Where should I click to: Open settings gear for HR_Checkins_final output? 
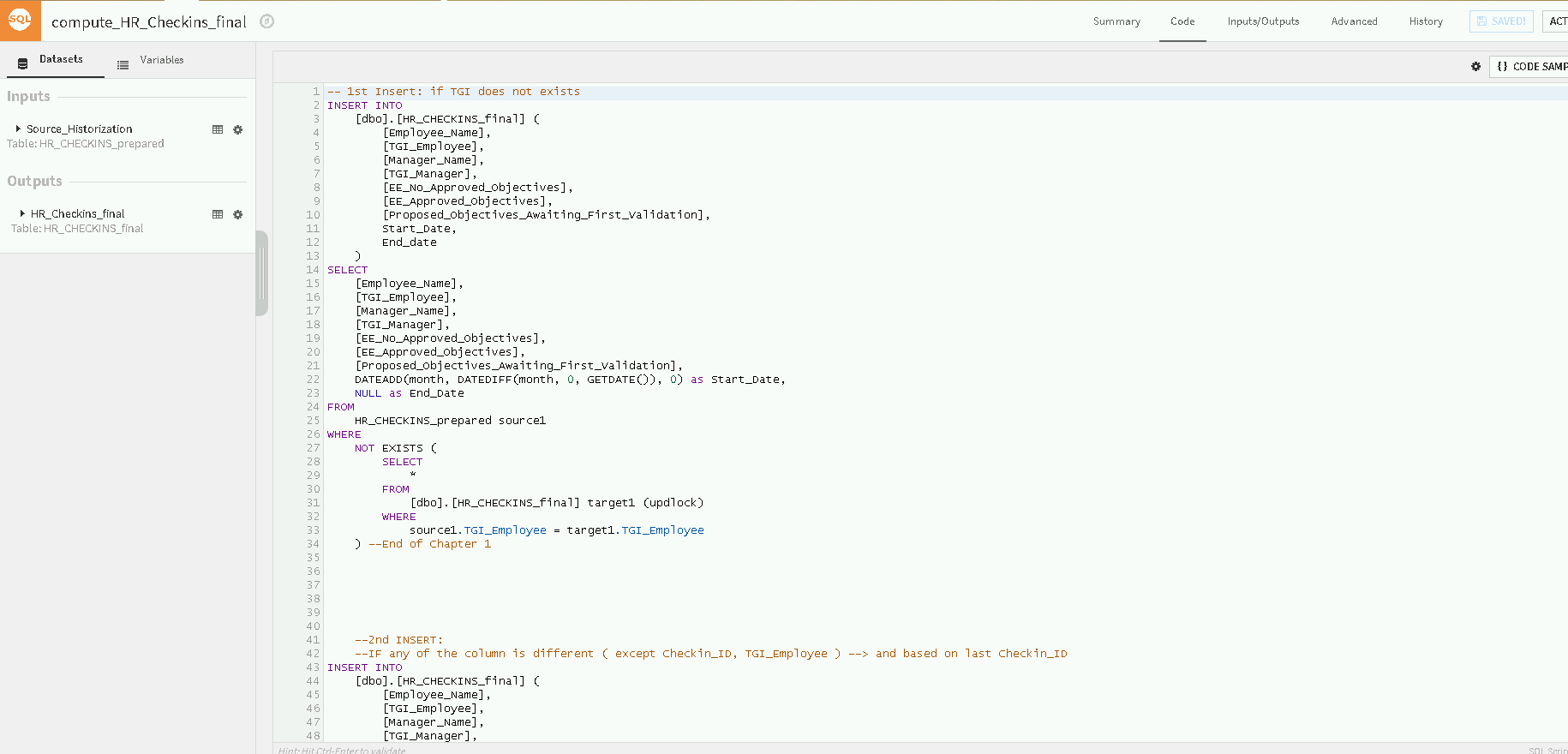[x=238, y=214]
